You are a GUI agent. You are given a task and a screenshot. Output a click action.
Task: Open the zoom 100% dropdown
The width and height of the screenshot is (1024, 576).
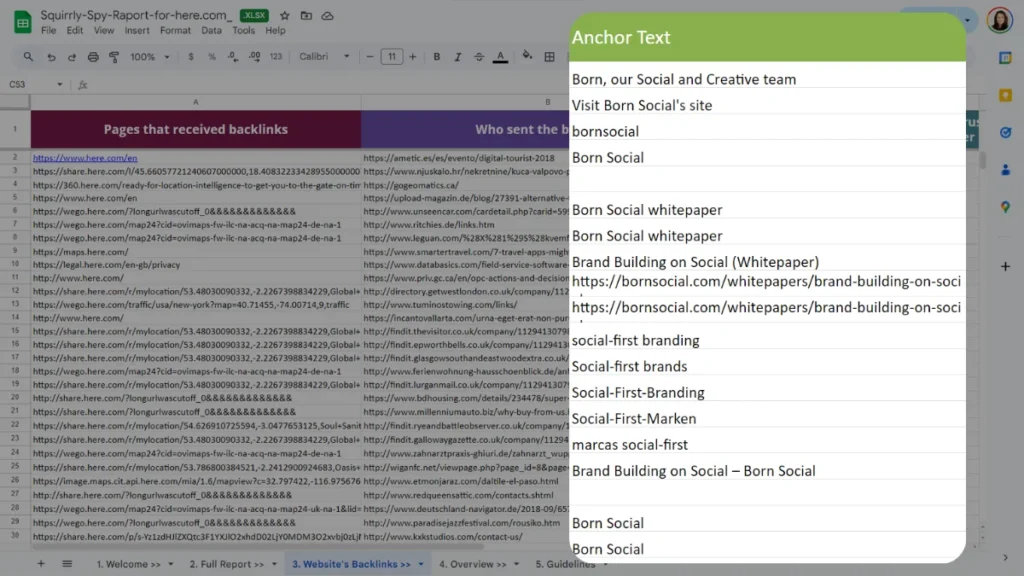point(149,57)
